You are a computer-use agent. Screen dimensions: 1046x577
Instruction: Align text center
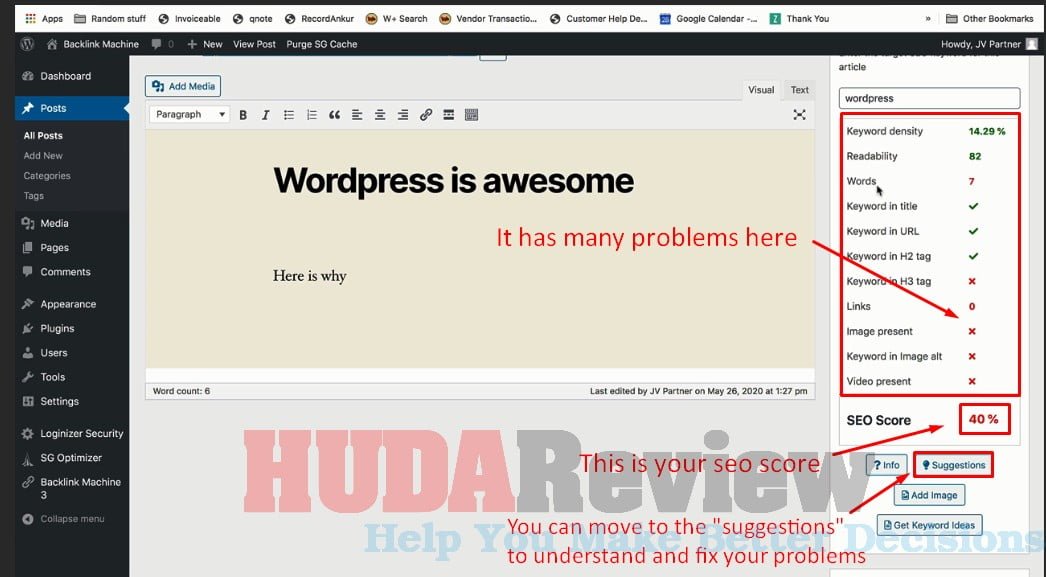(380, 115)
